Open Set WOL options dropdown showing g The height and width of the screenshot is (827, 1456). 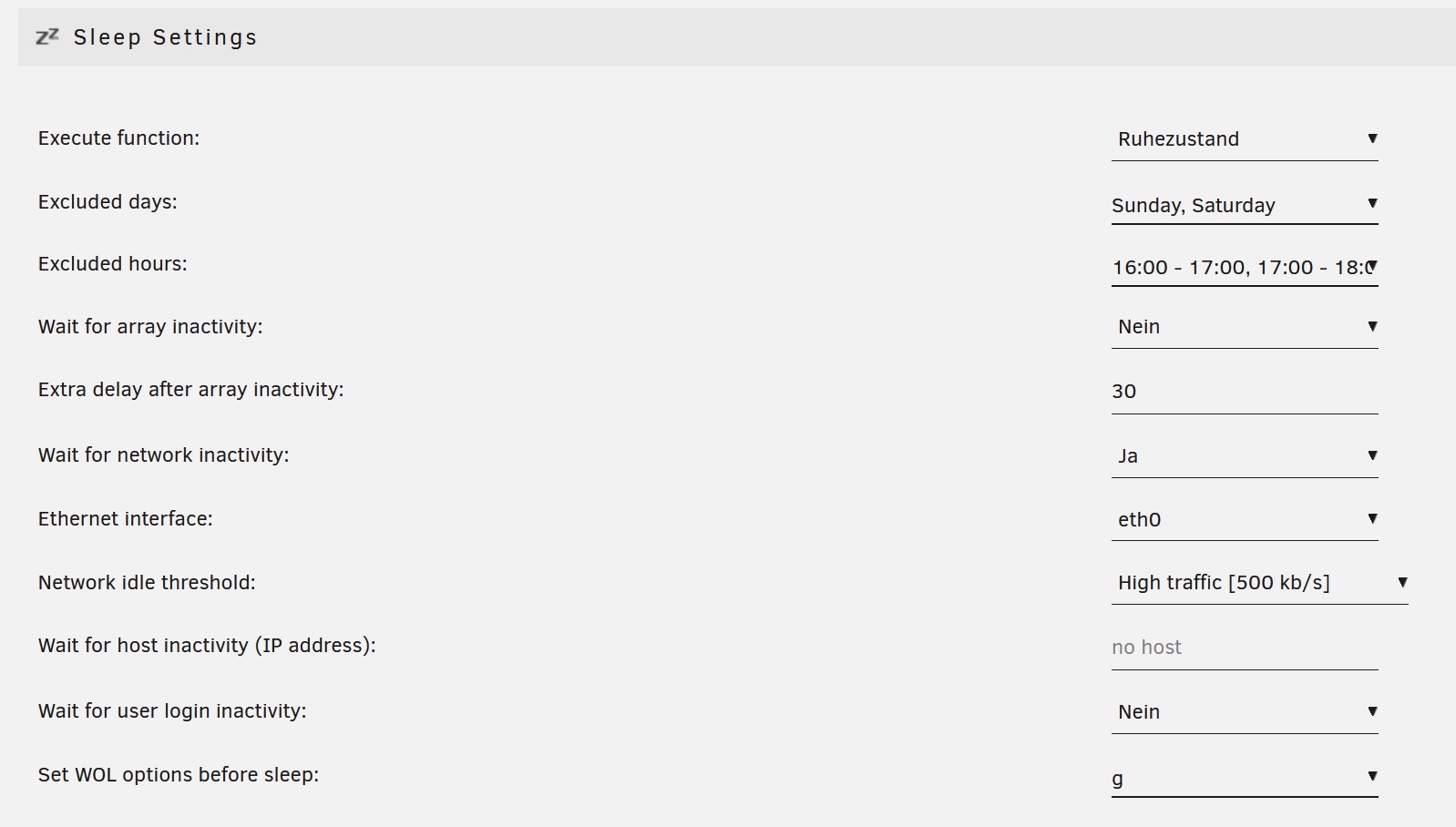(x=1245, y=778)
